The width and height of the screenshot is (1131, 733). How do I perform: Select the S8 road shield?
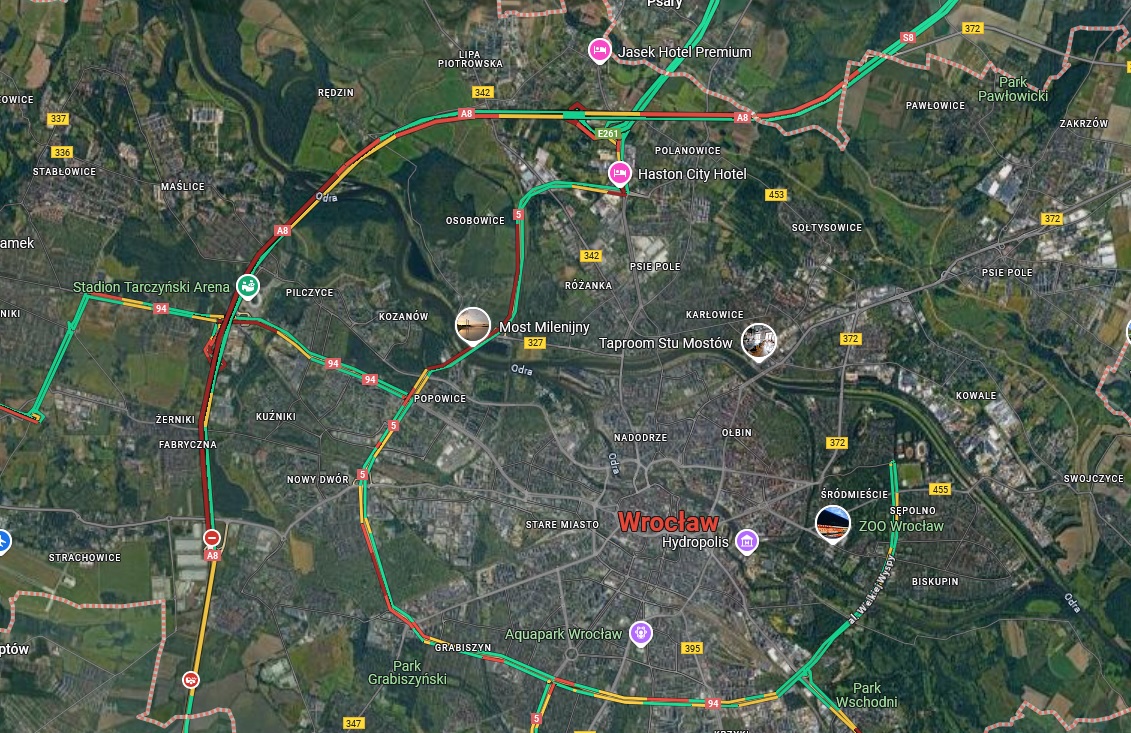pos(908,38)
